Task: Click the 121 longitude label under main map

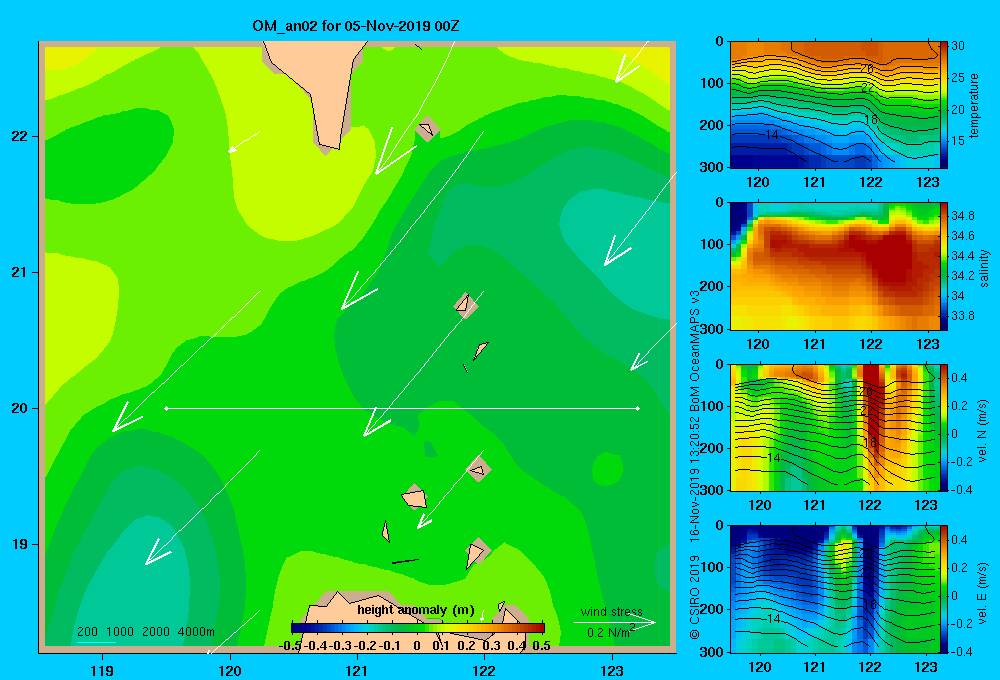Action: 357,670
